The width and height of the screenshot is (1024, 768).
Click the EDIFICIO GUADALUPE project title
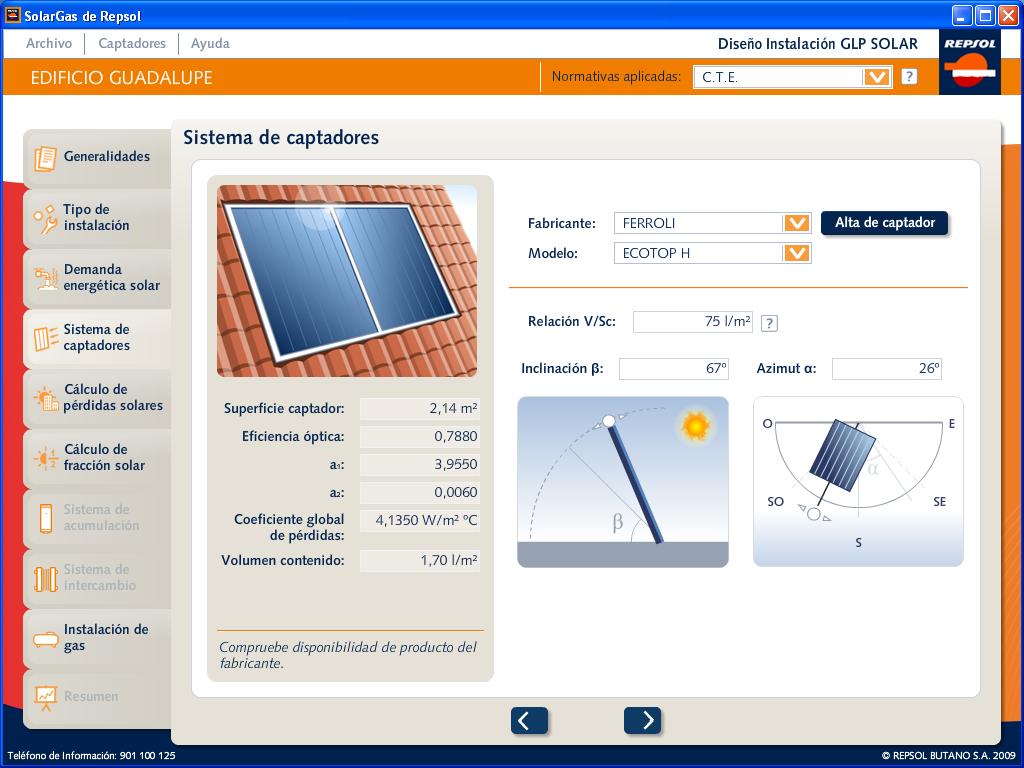pos(121,78)
